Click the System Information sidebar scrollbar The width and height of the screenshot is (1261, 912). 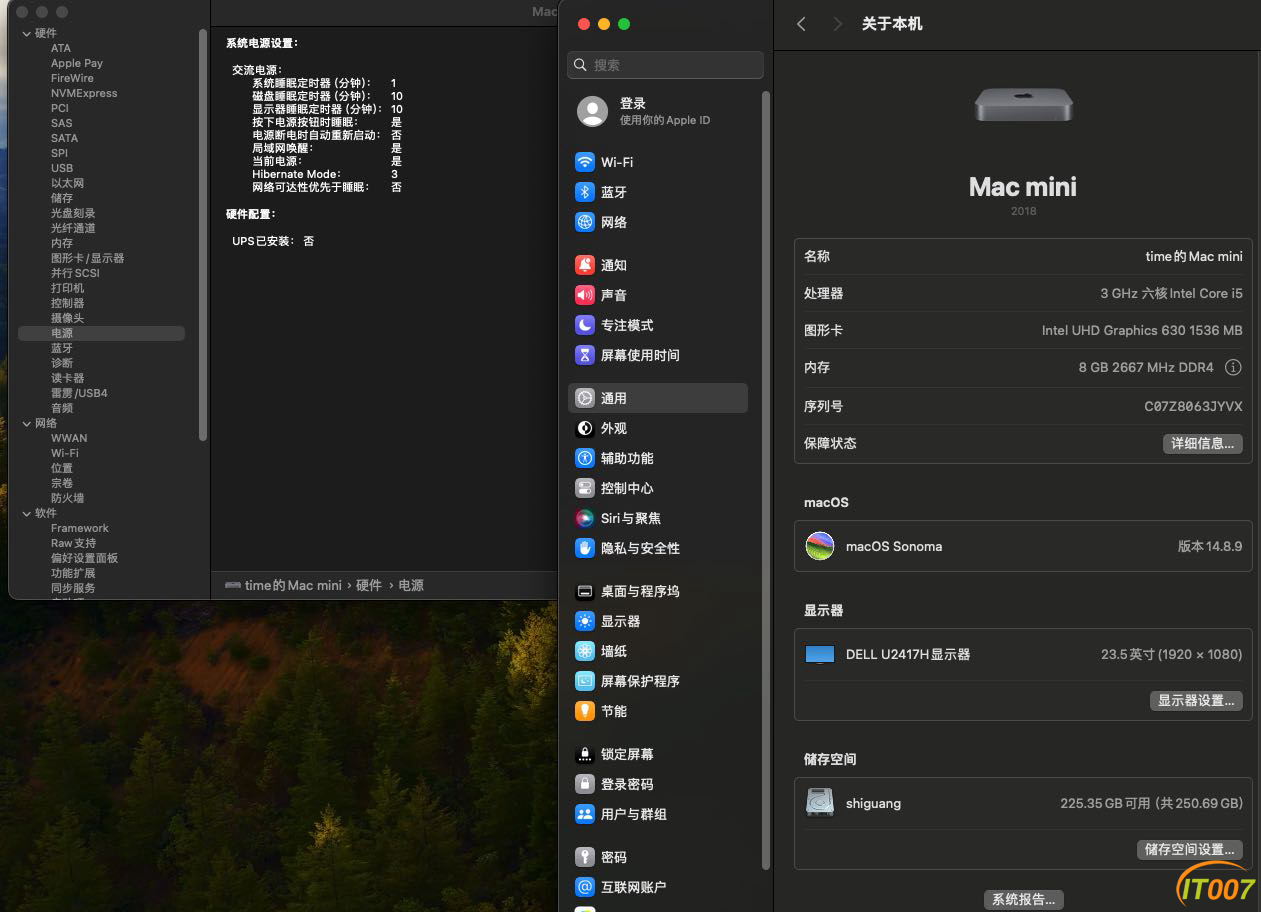click(203, 235)
